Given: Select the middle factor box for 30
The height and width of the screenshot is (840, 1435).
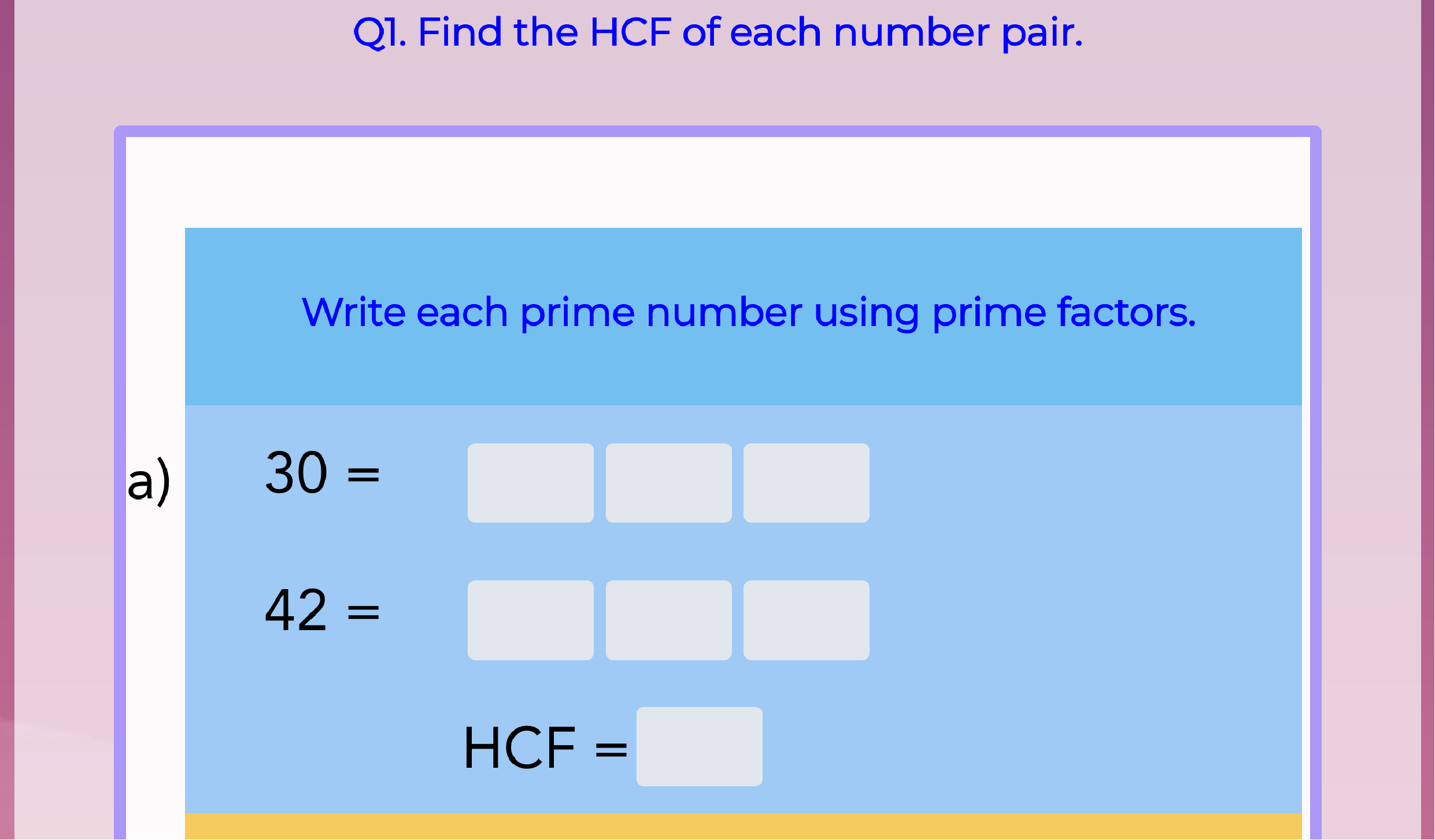Looking at the screenshot, I should (x=668, y=483).
